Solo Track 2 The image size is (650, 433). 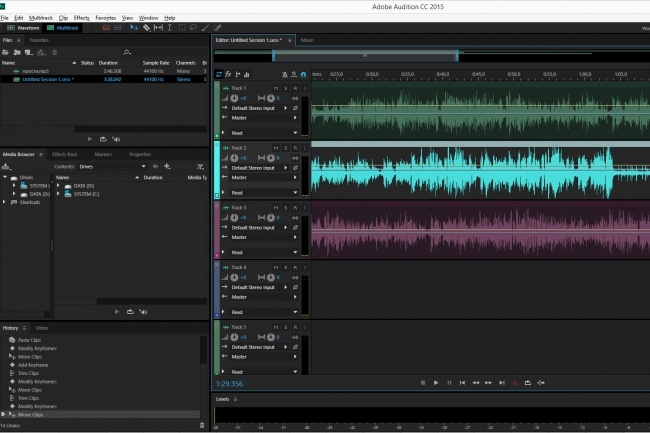coord(285,147)
